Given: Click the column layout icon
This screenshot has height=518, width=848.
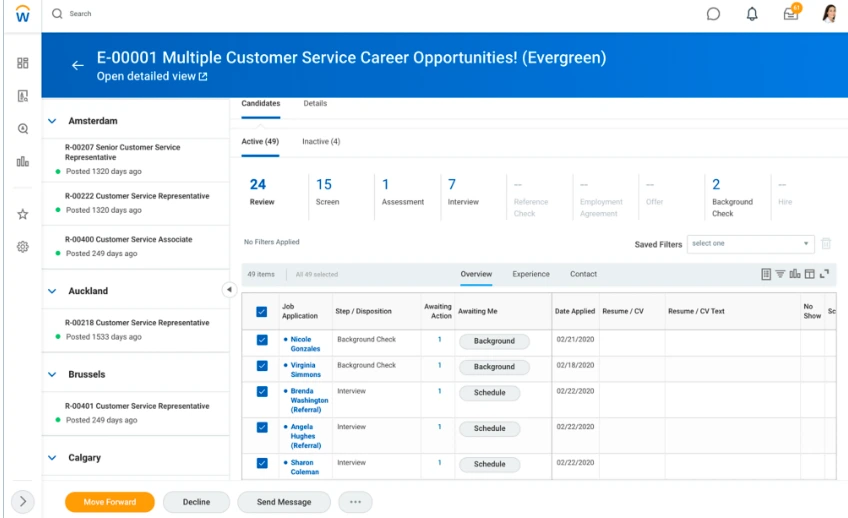Looking at the screenshot, I should [810, 274].
